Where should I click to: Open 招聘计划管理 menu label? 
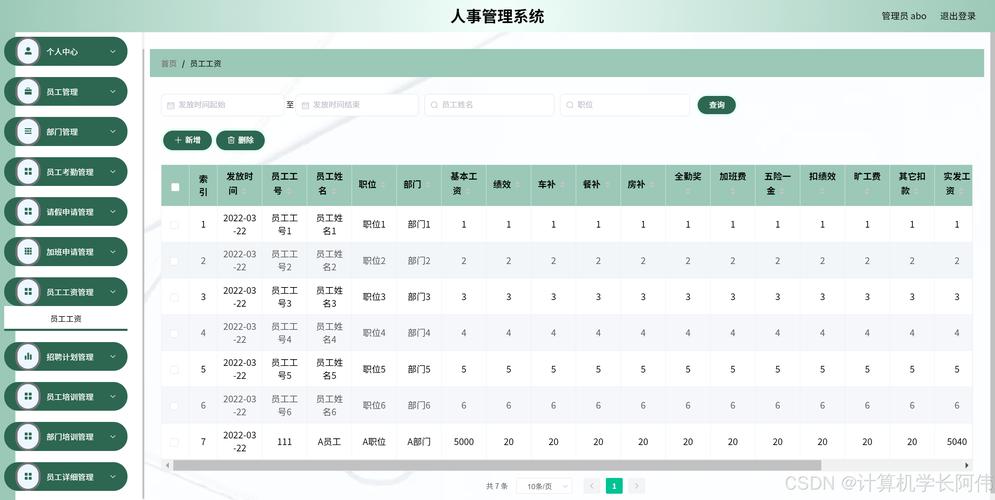pos(69,357)
